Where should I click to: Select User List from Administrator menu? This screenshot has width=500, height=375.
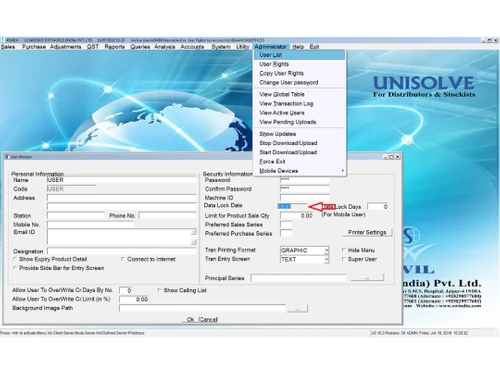point(299,55)
